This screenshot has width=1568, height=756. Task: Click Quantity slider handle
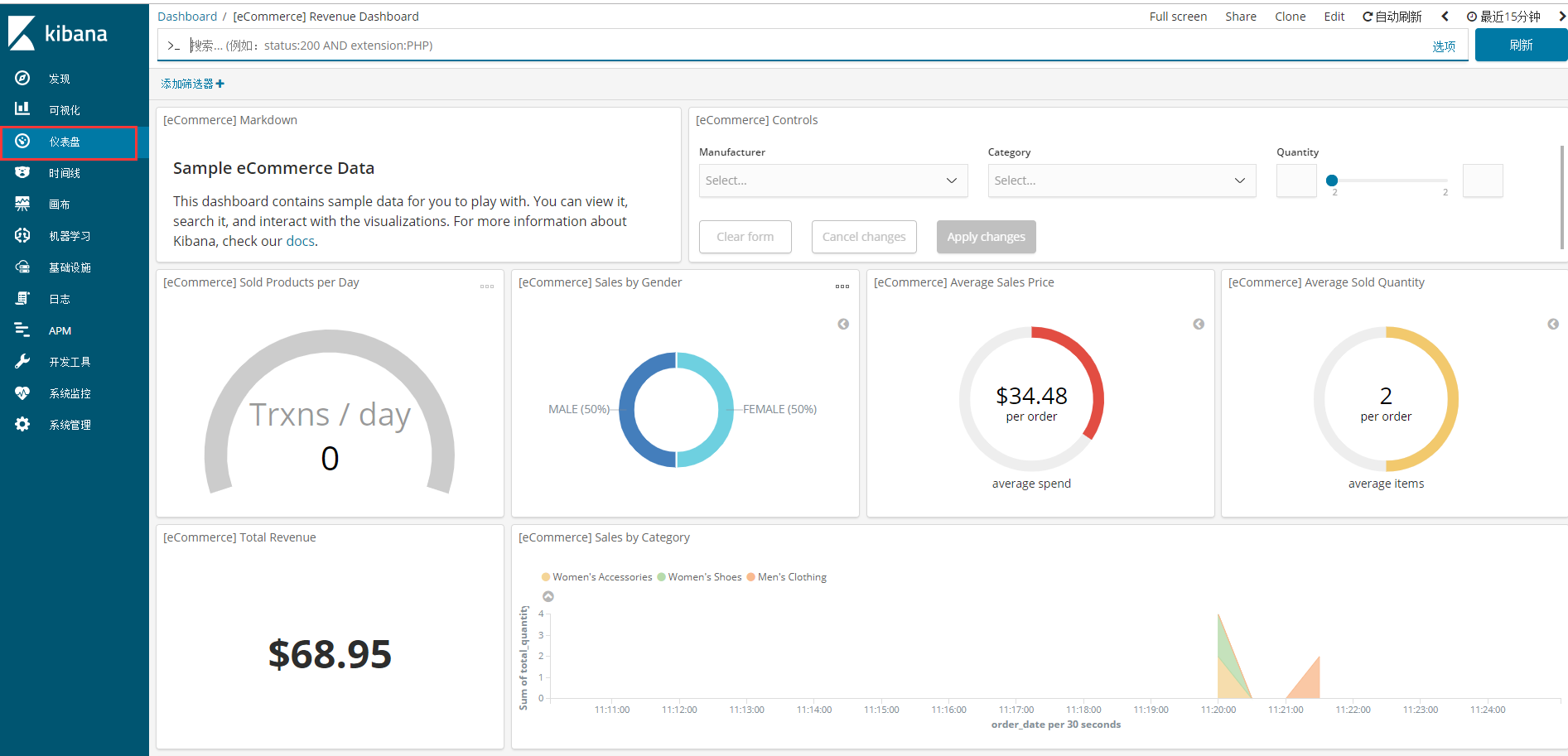[1332, 181]
